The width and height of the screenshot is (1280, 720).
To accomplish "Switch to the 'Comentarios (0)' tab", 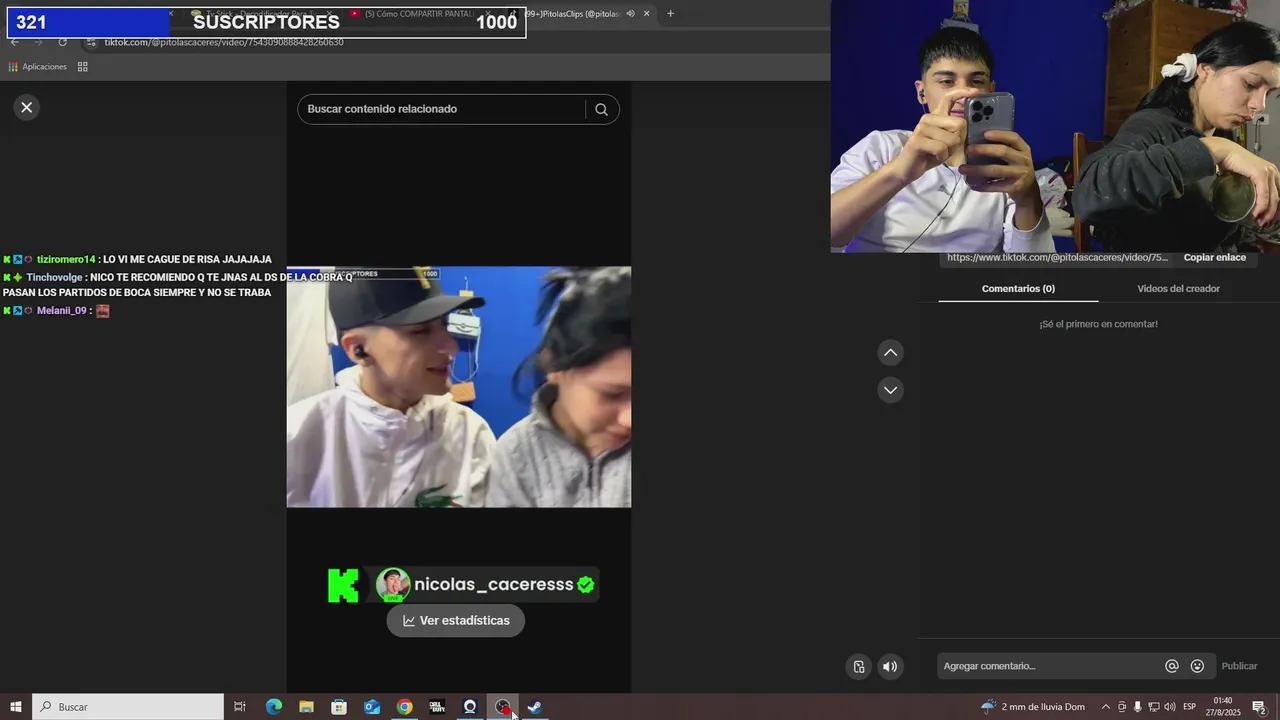I will 1018,289.
